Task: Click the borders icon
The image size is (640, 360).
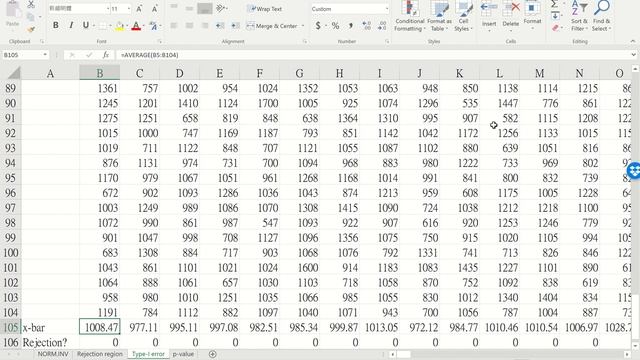Action: click(x=102, y=26)
